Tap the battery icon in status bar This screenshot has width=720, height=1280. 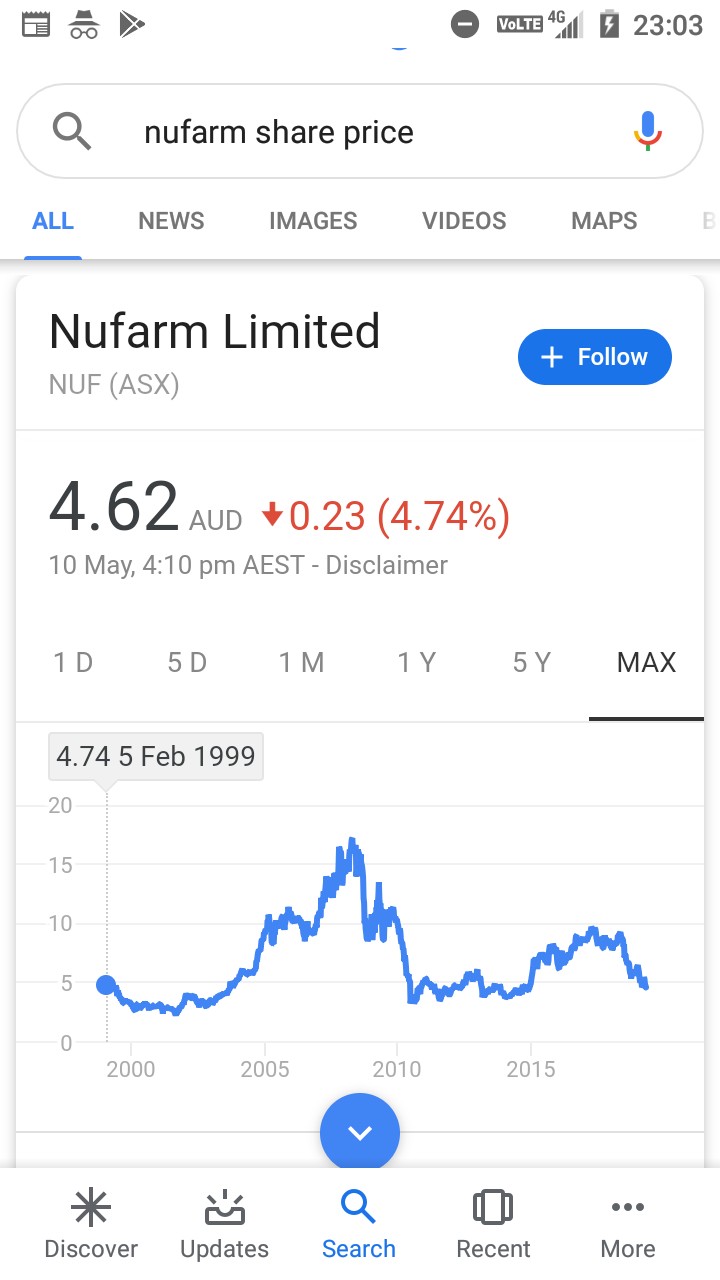pos(609,24)
